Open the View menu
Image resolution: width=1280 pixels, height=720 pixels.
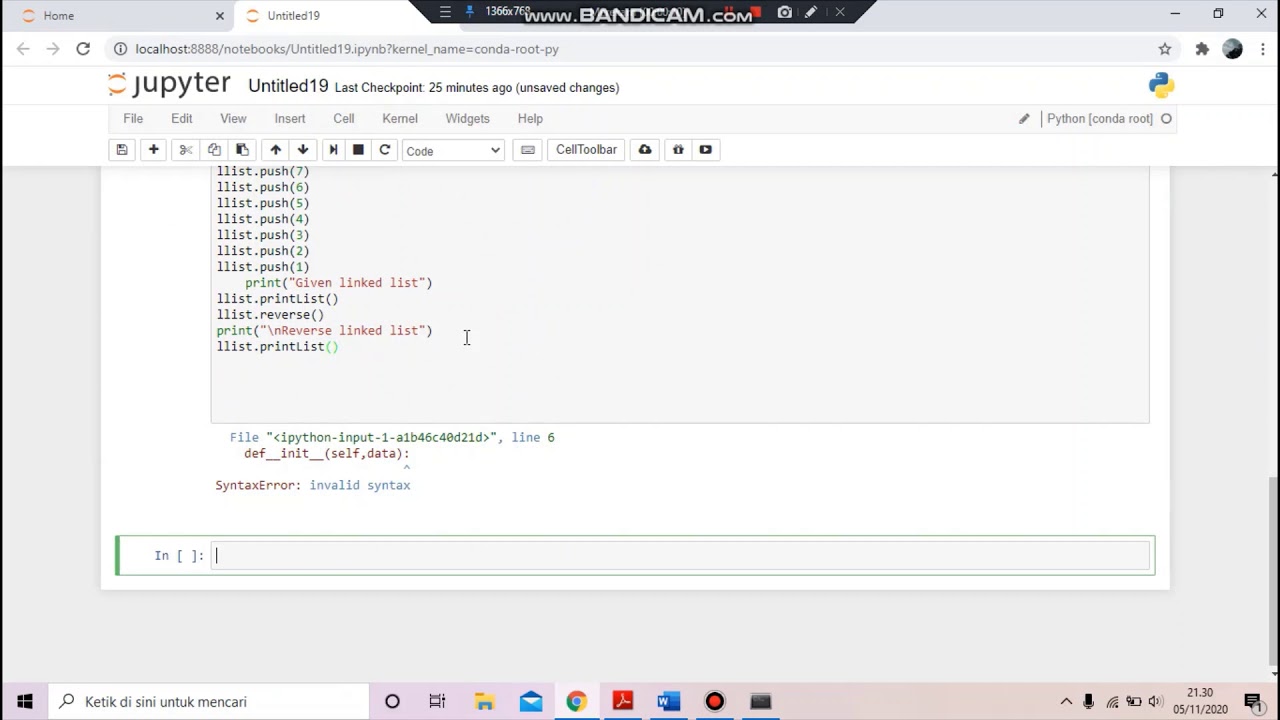pos(233,119)
